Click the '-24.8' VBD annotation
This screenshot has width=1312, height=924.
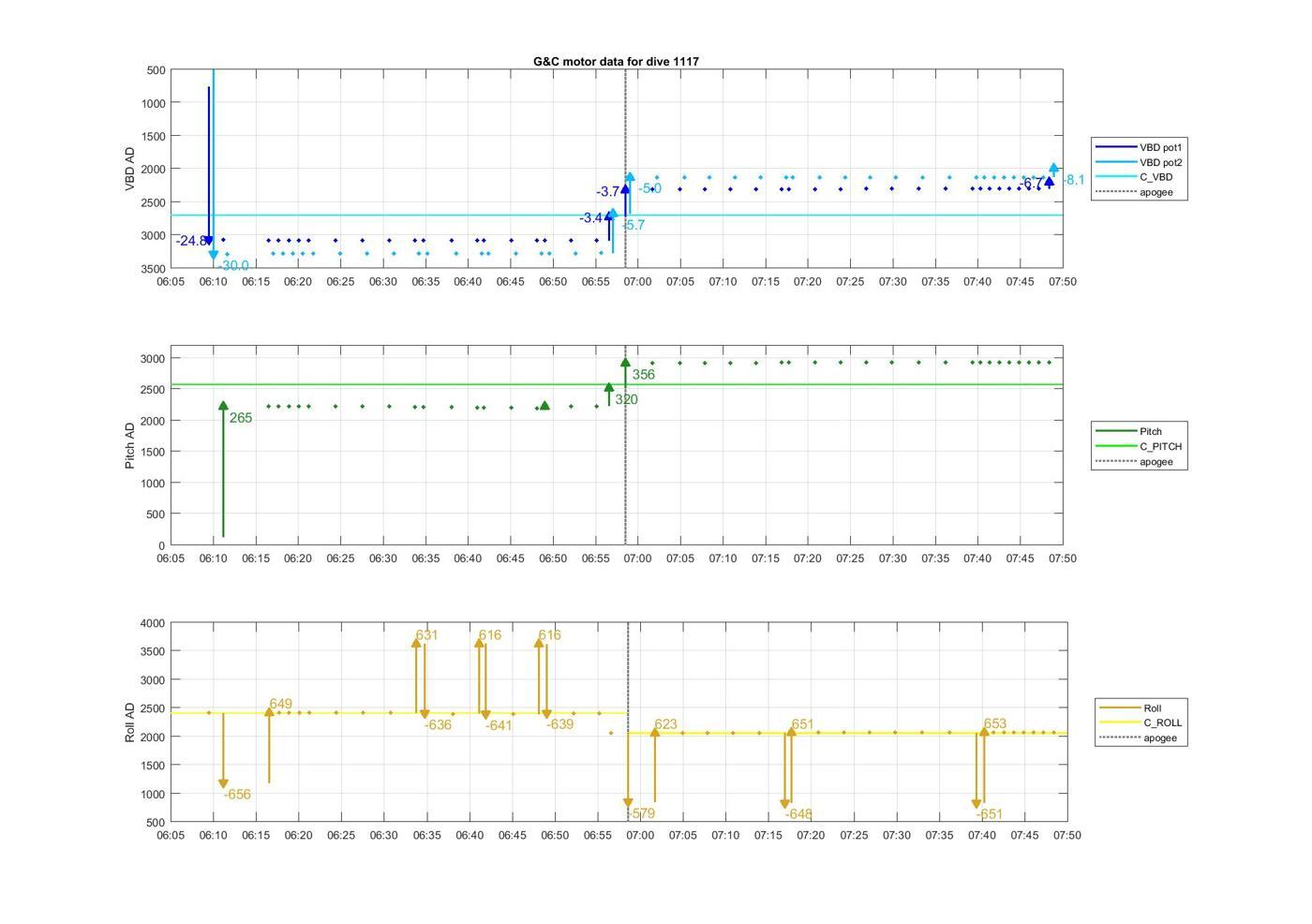coord(191,241)
